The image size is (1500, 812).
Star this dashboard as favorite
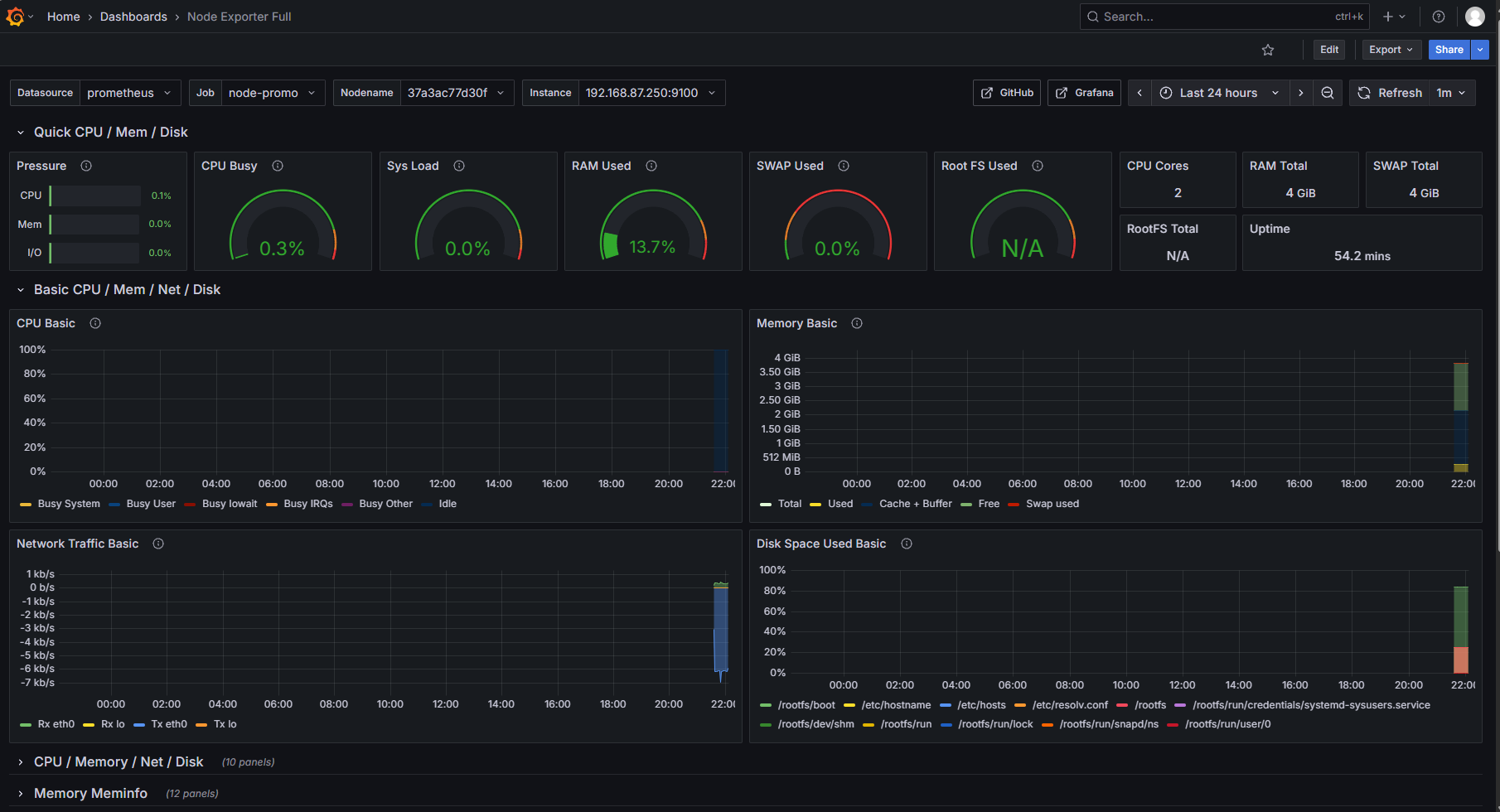[1267, 50]
